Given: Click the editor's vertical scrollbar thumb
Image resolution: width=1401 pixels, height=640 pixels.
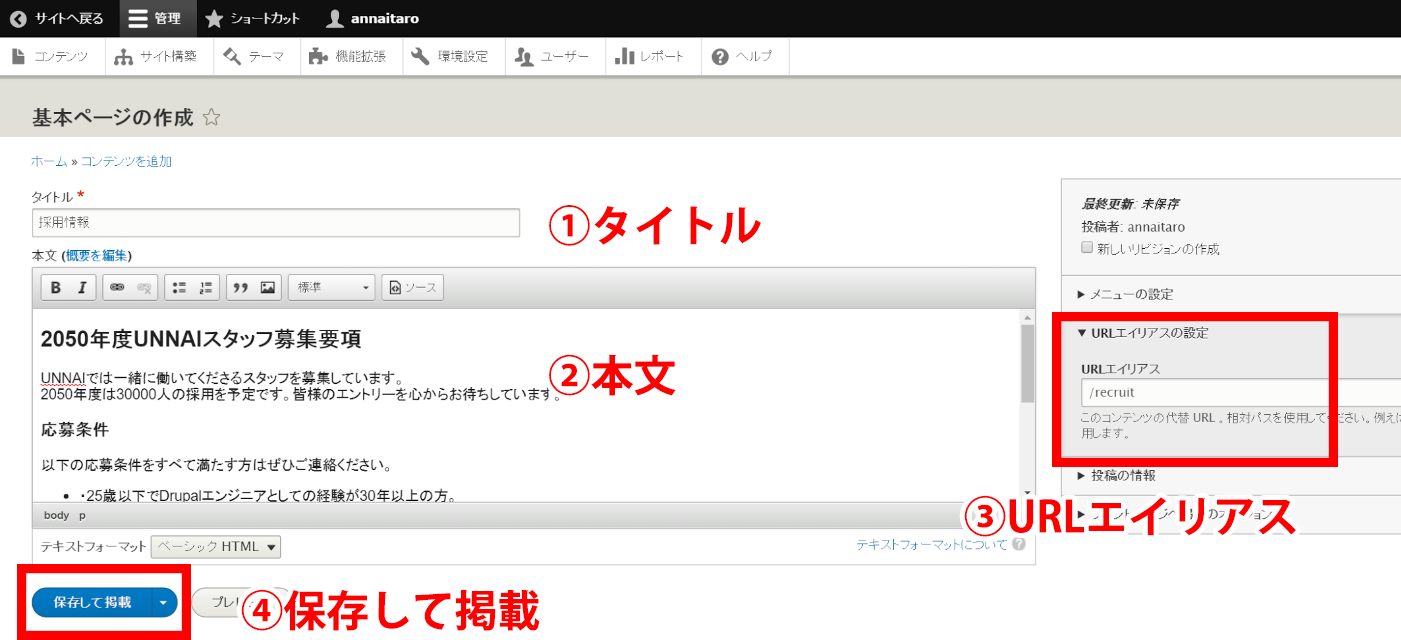Looking at the screenshot, I should tap(1027, 363).
